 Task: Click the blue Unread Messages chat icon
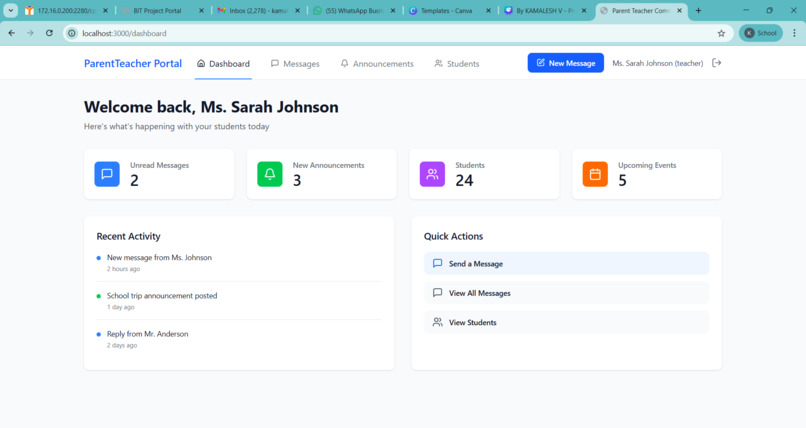click(107, 174)
